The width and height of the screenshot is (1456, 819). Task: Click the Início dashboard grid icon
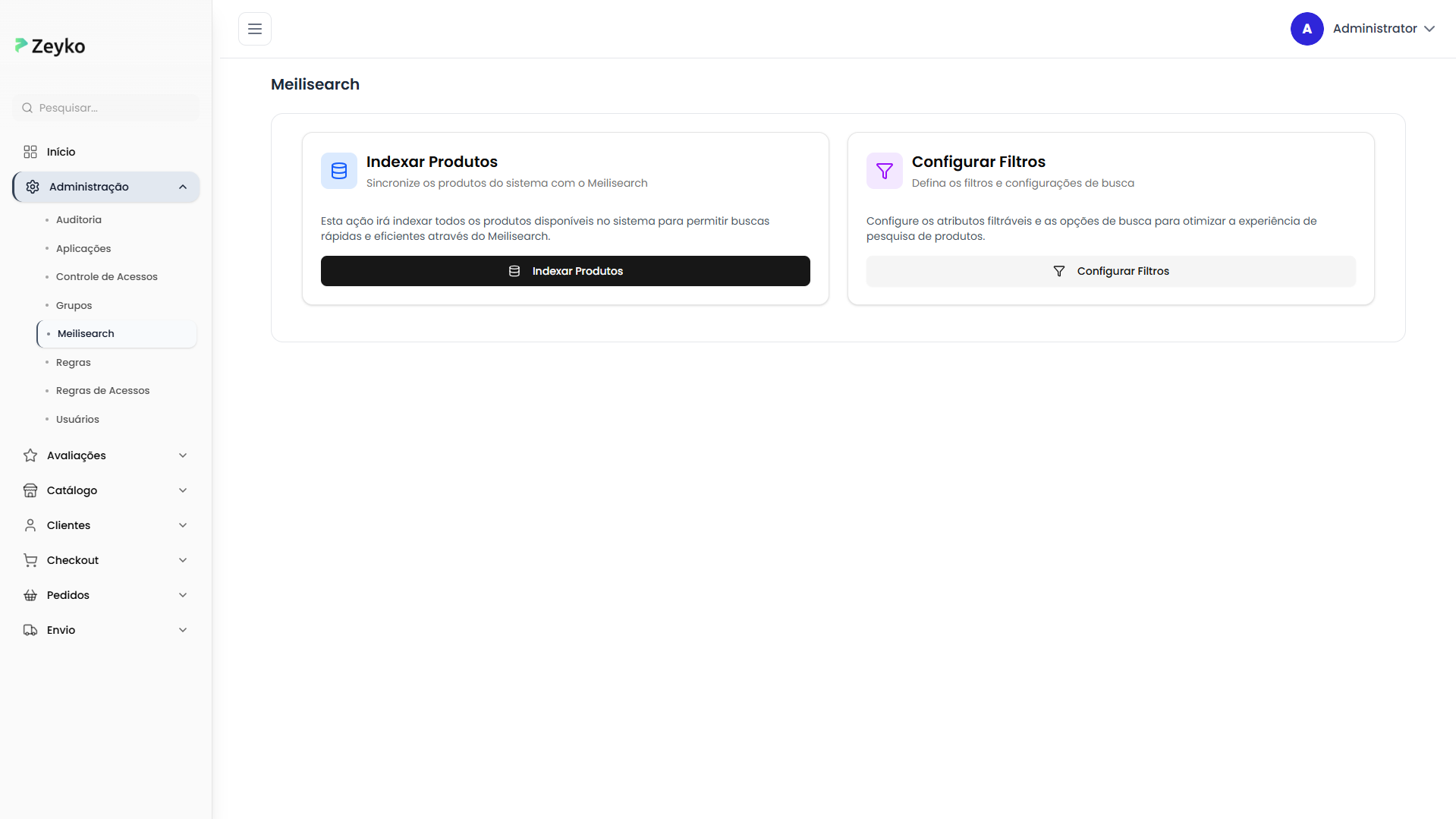click(30, 152)
